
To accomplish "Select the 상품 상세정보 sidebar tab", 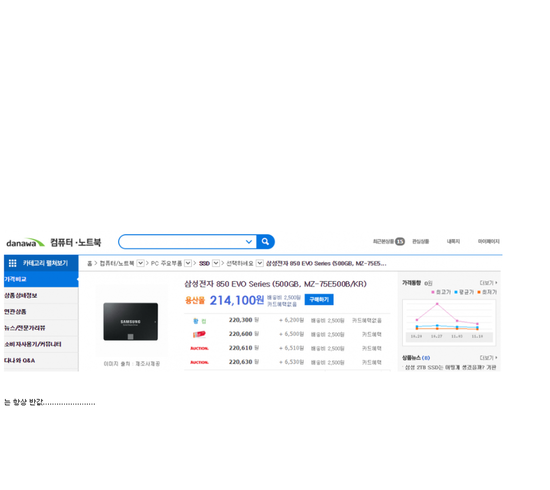I will 41,295.
